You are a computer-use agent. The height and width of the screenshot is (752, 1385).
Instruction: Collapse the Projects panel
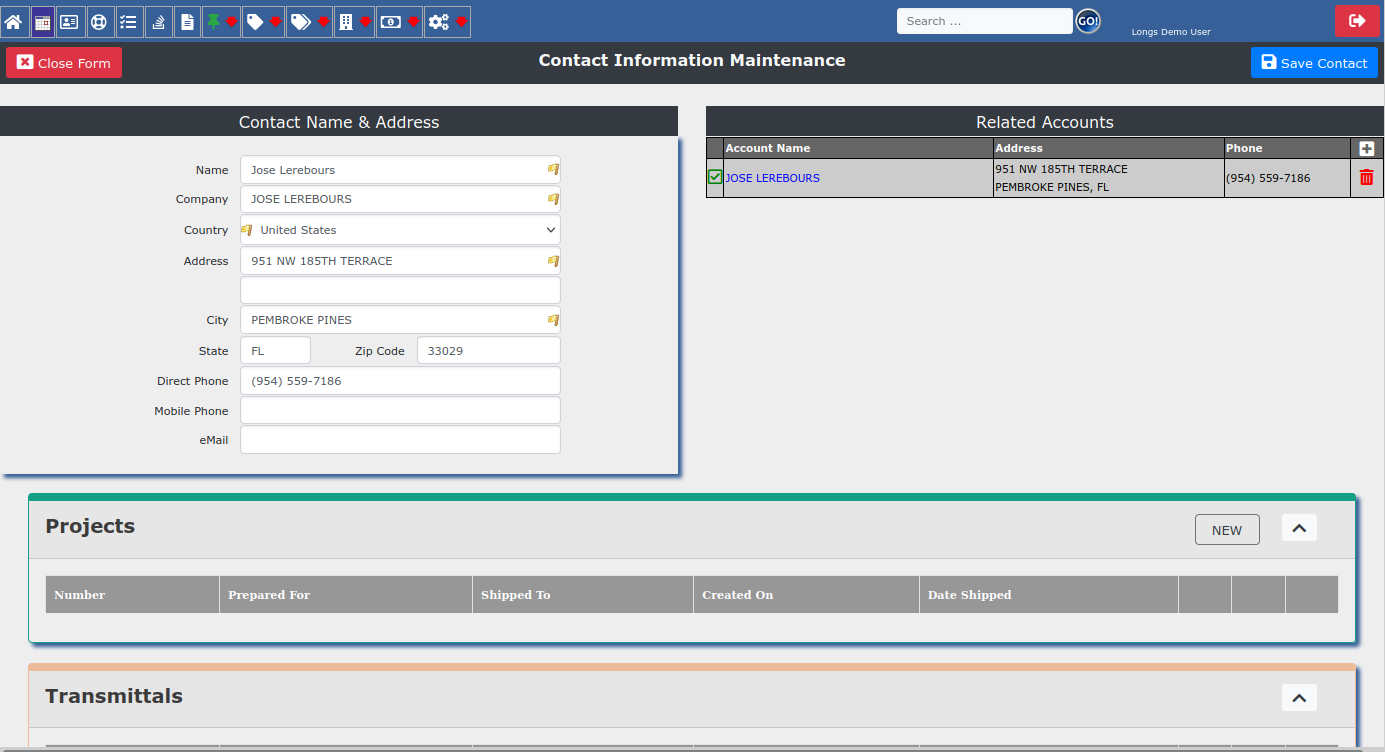[1299, 528]
